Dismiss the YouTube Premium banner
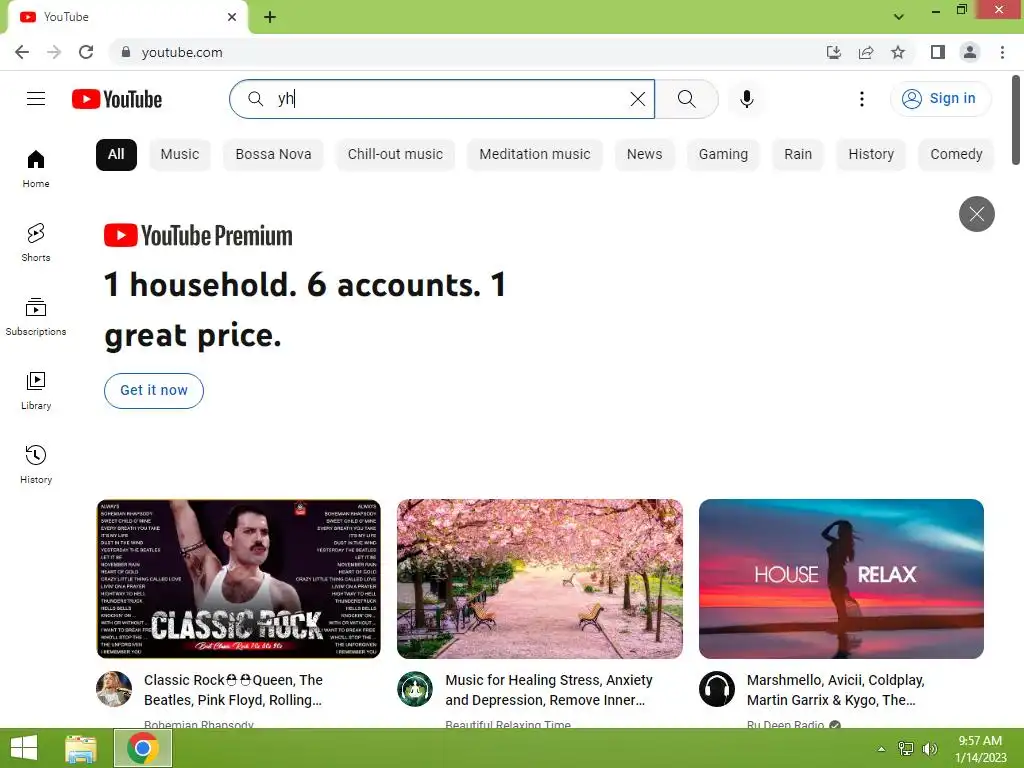 [976, 214]
